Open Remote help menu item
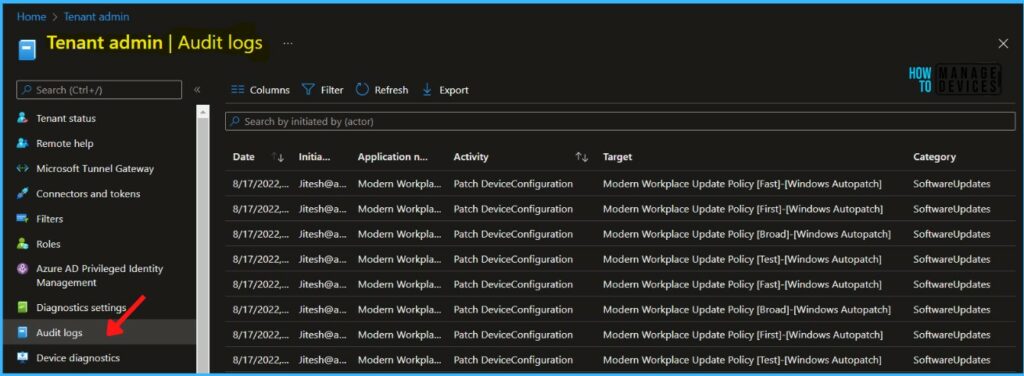The image size is (1024, 376). point(65,144)
